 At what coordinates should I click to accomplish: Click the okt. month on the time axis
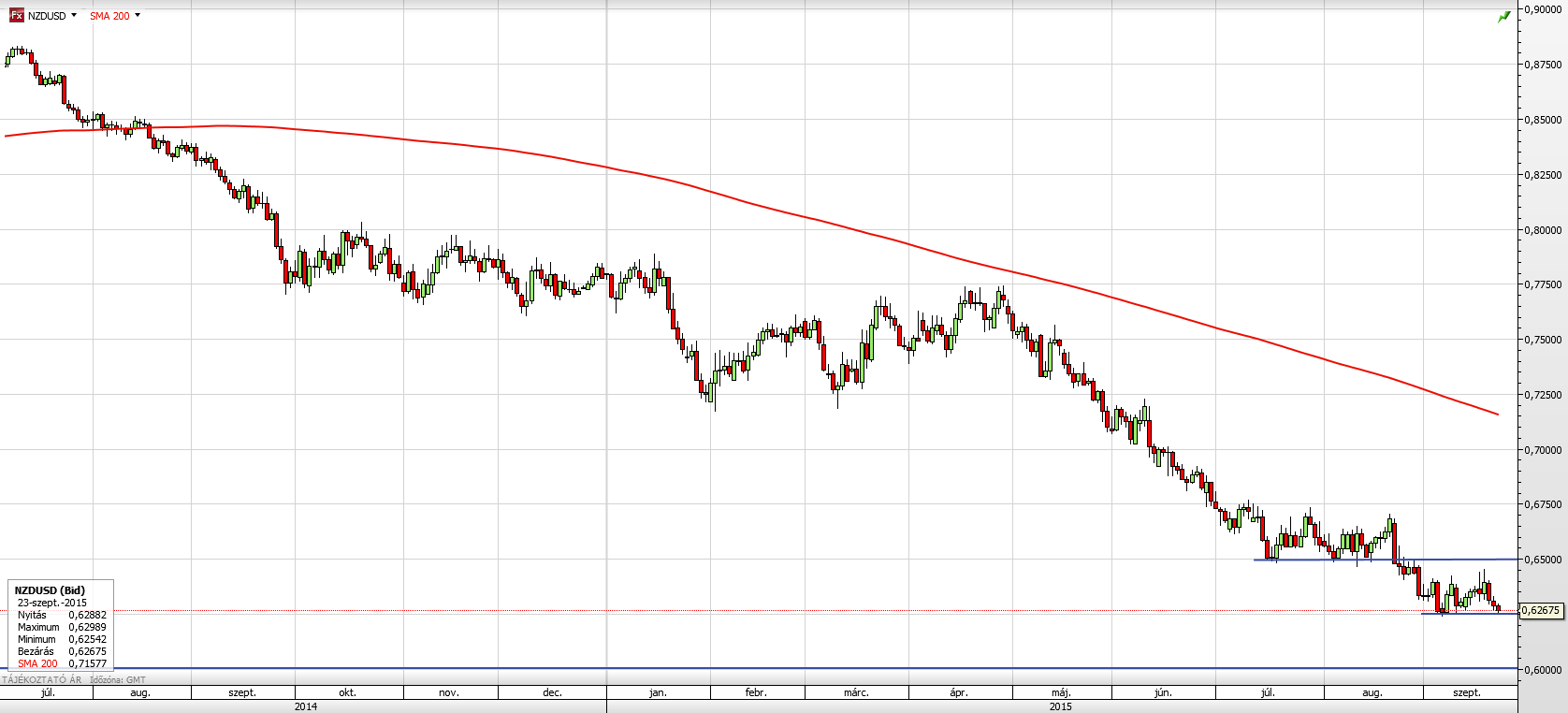coord(347,692)
